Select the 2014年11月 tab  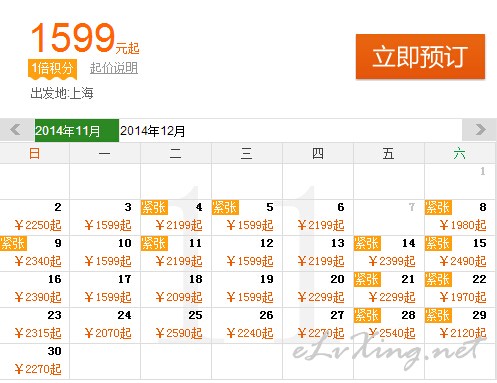(77, 130)
